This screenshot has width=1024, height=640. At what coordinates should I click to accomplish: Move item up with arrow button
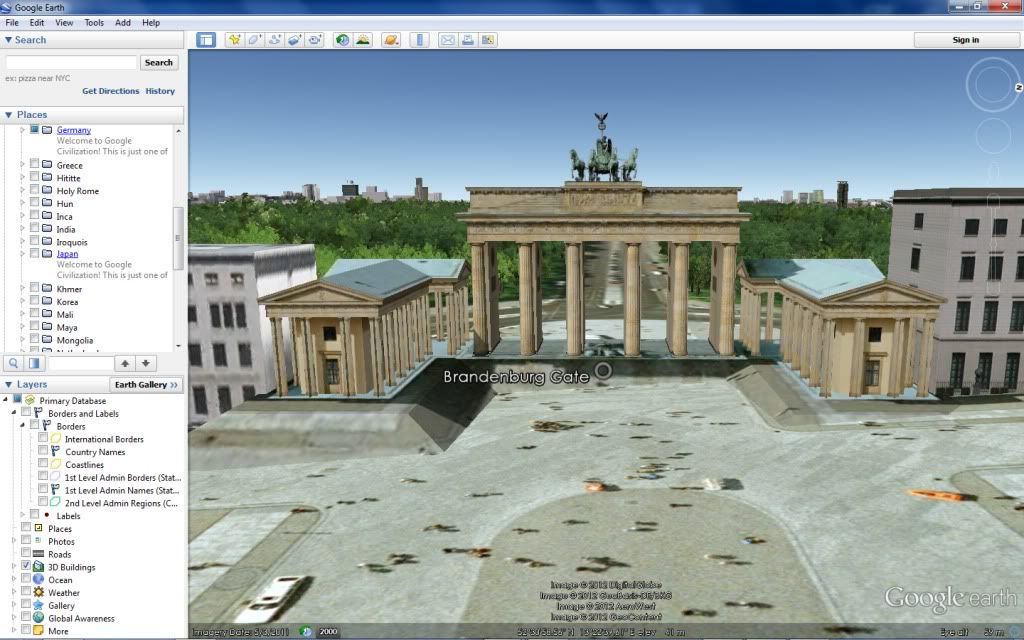pos(125,363)
